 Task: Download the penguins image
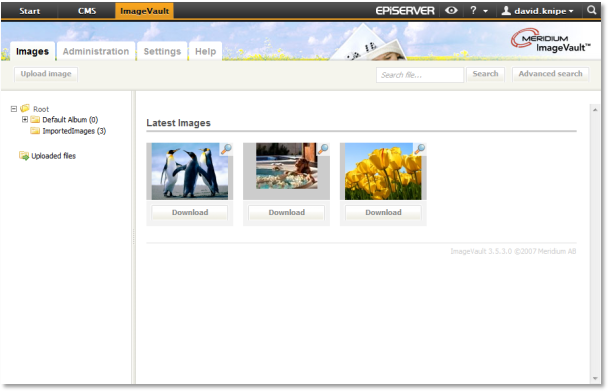[x=190, y=213]
